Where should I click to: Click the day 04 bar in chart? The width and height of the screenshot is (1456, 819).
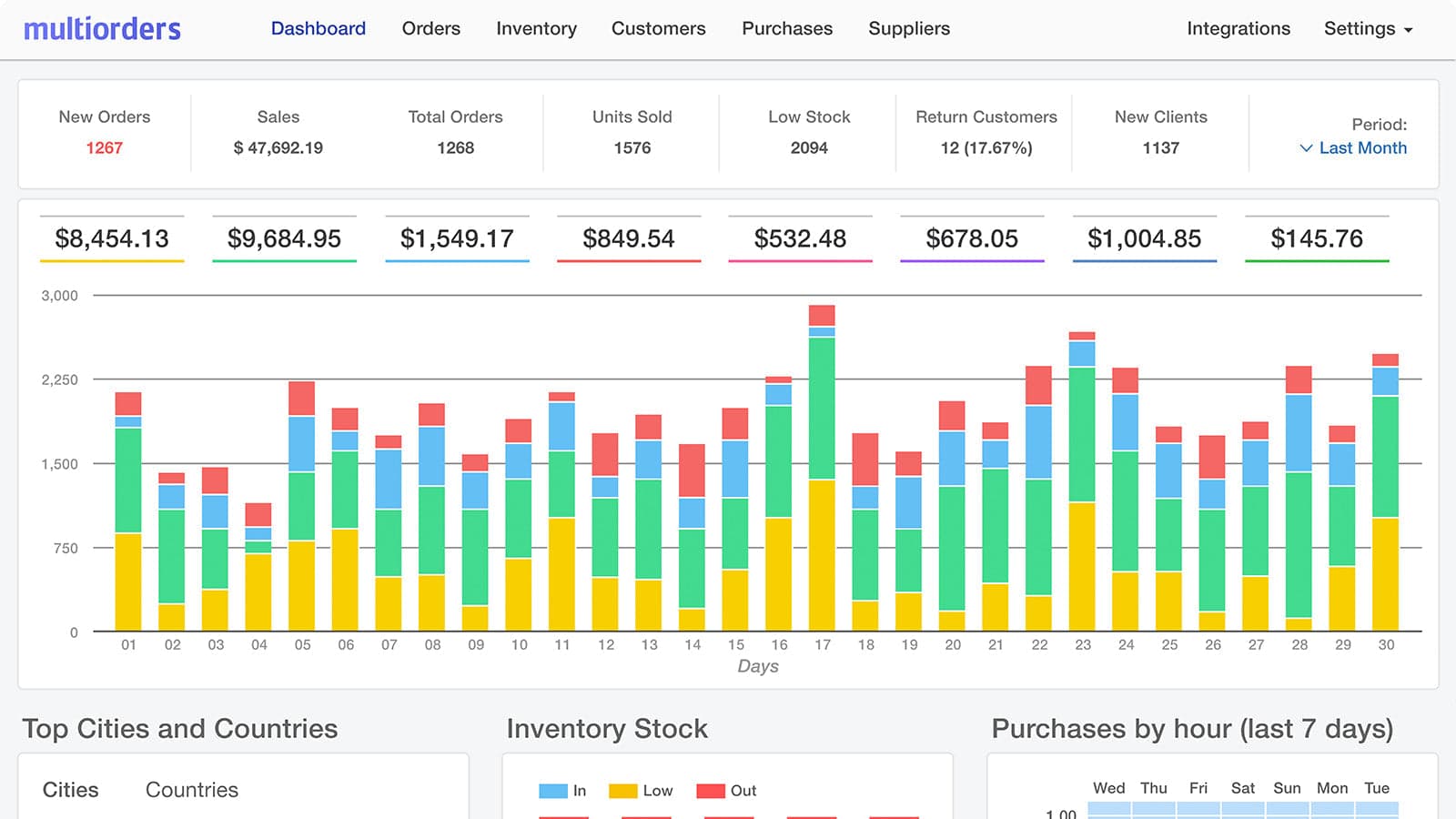point(258,567)
